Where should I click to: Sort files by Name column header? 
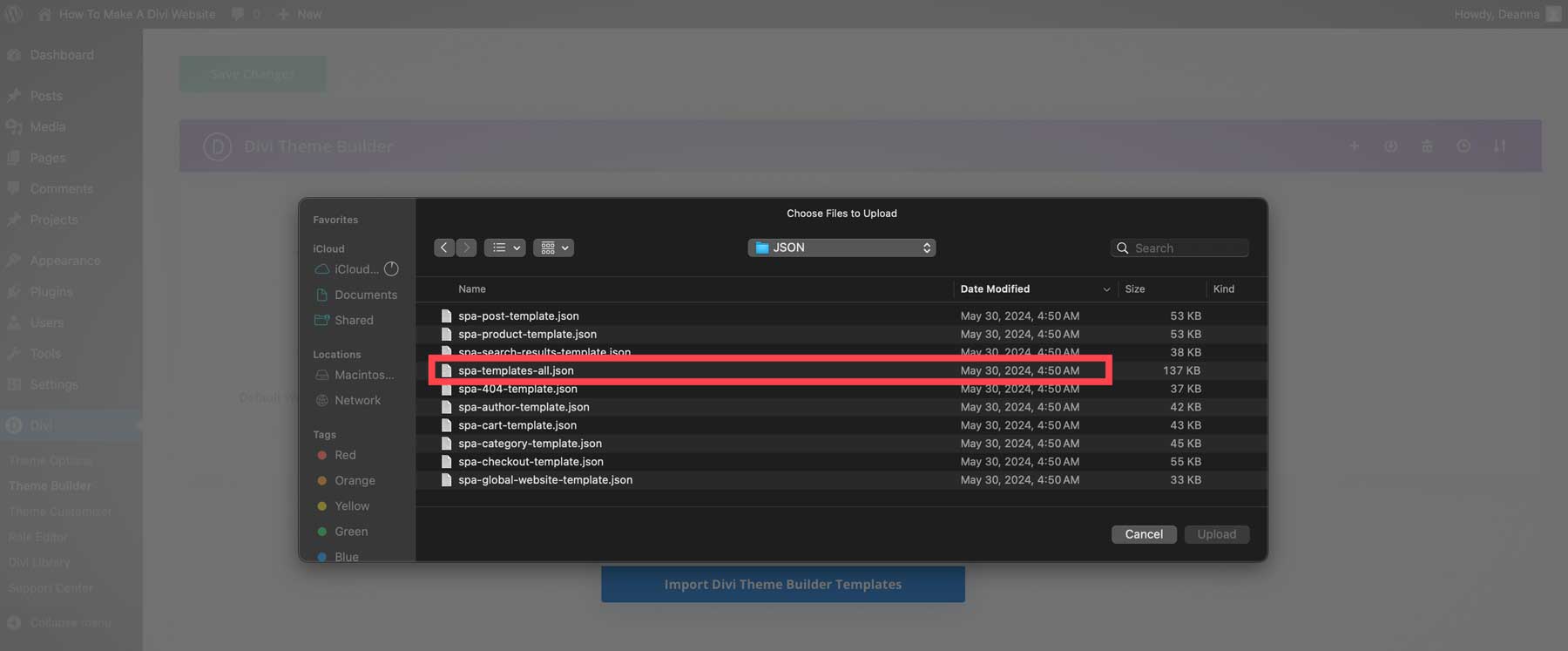point(472,289)
